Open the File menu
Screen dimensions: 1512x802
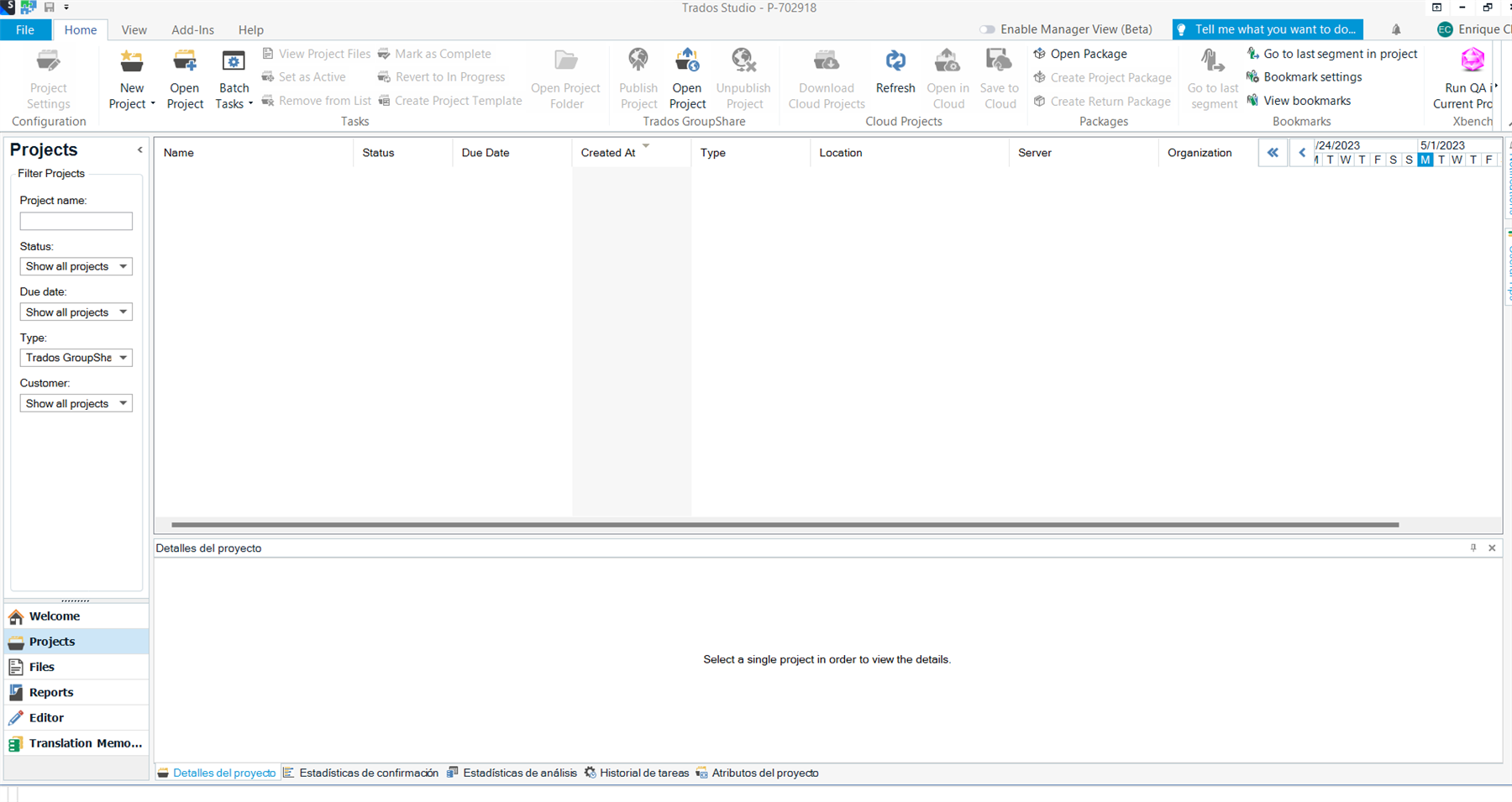point(25,29)
